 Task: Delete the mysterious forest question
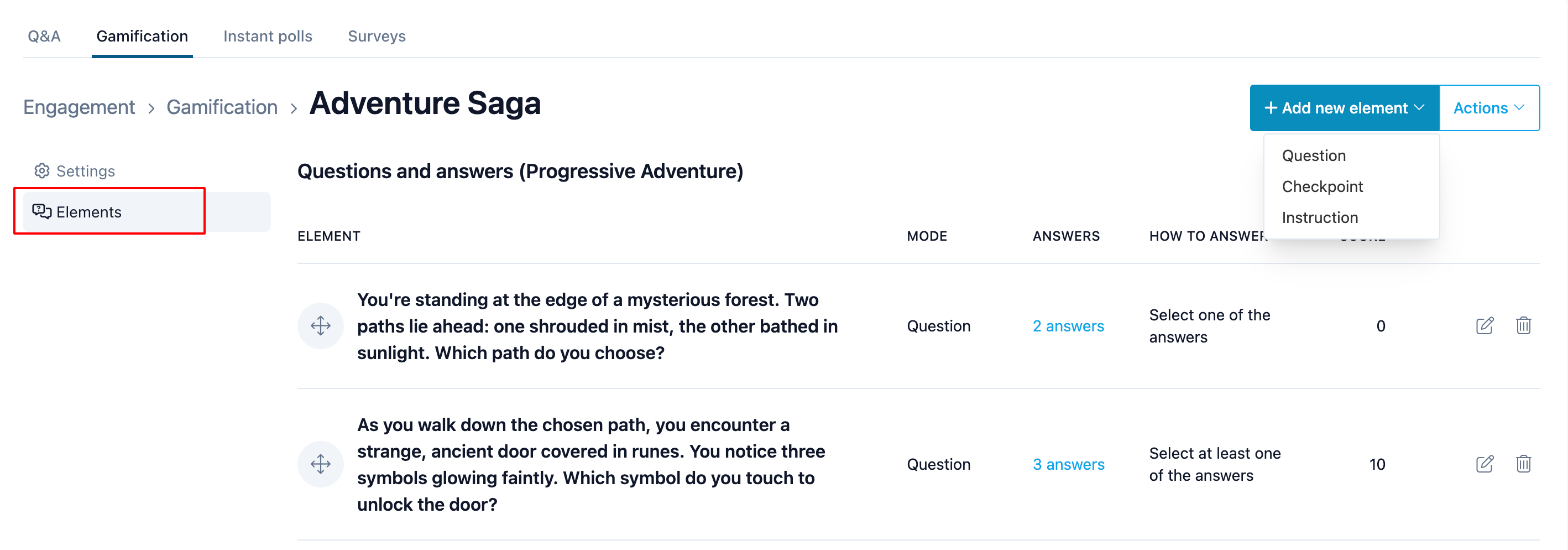click(1523, 326)
